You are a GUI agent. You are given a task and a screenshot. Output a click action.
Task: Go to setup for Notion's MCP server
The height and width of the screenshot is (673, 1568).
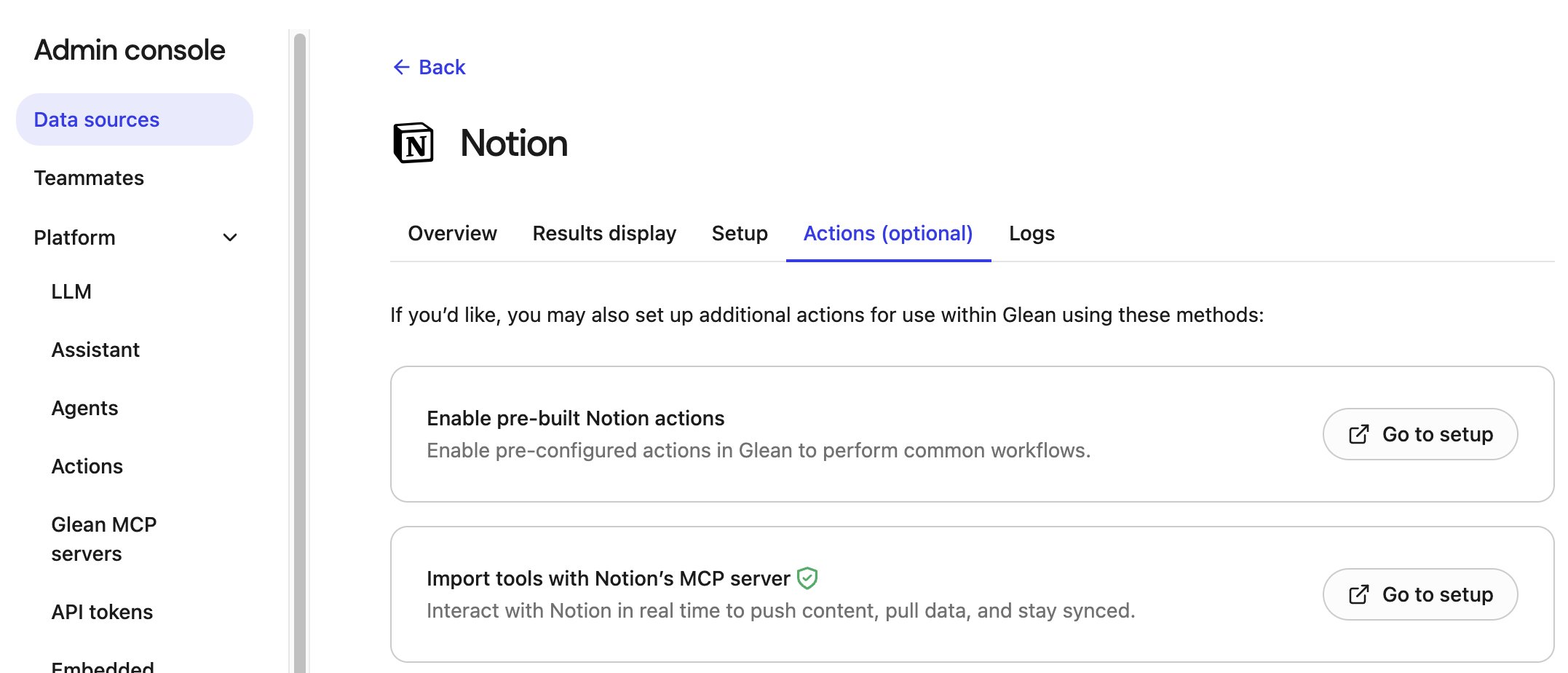[1419, 595]
